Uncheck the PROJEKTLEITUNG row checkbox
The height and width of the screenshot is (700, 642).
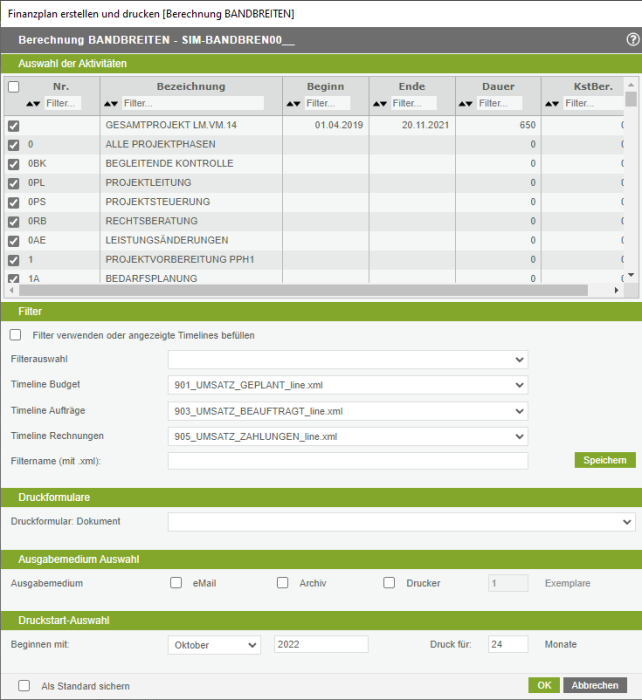tap(14, 183)
